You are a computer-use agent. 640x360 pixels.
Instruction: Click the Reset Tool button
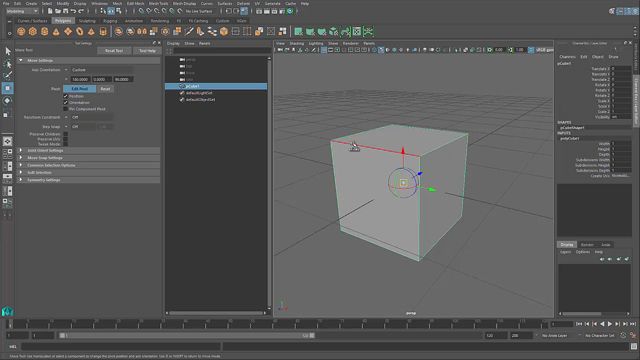(x=114, y=51)
